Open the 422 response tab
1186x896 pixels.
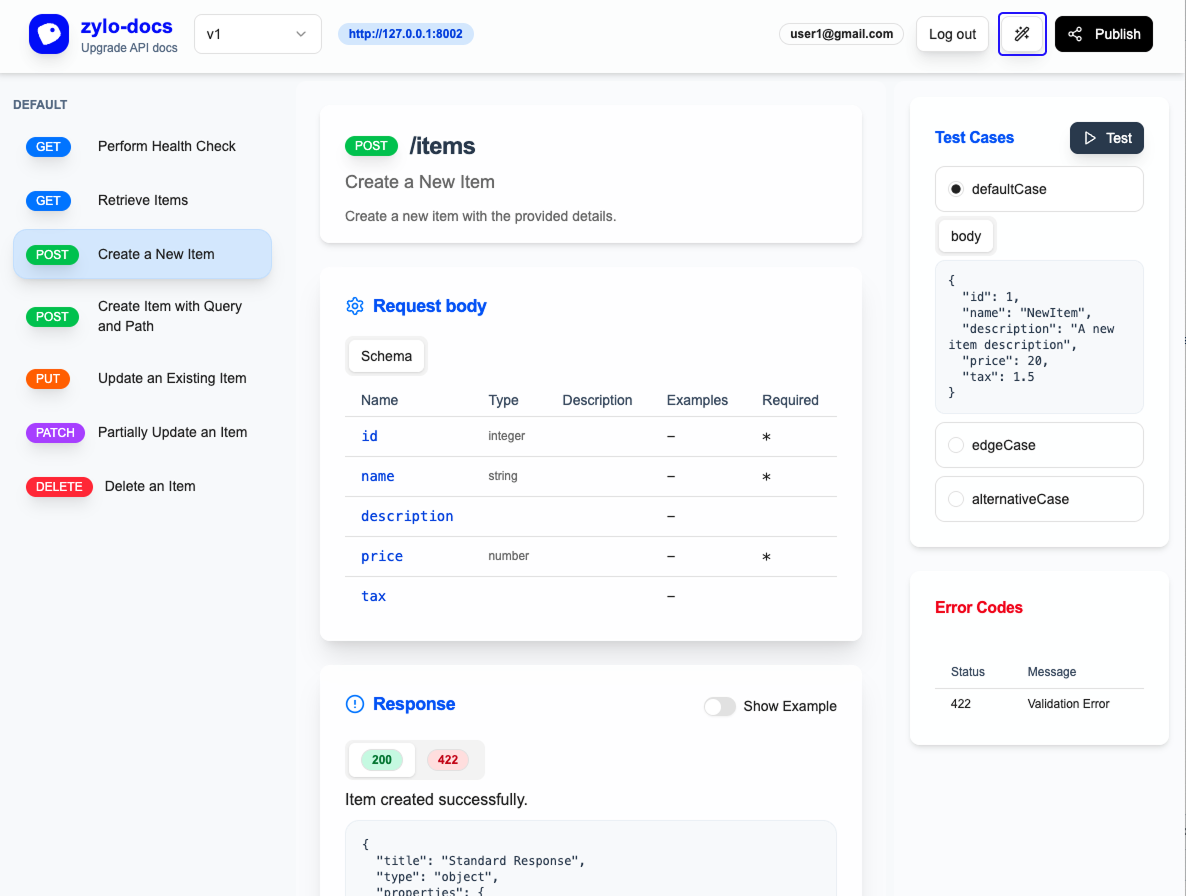click(x=448, y=760)
